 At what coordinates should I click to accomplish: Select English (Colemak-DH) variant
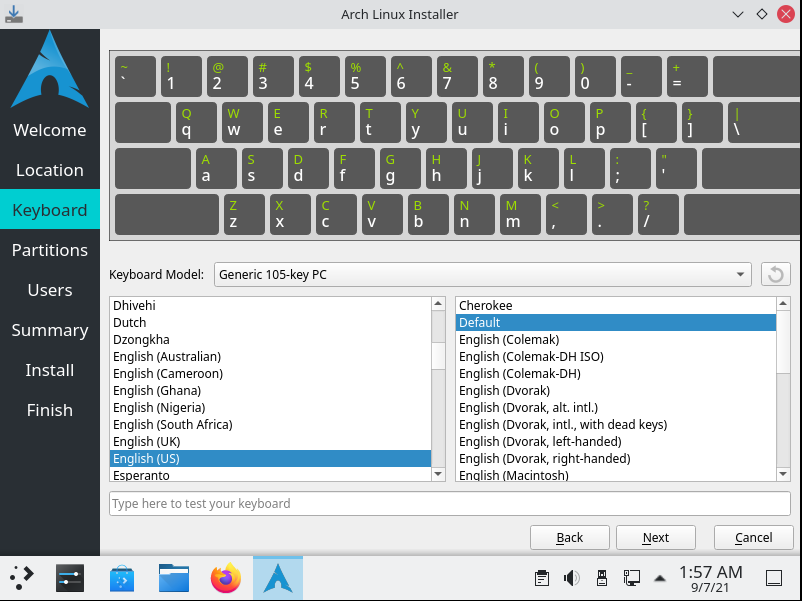[616, 373]
